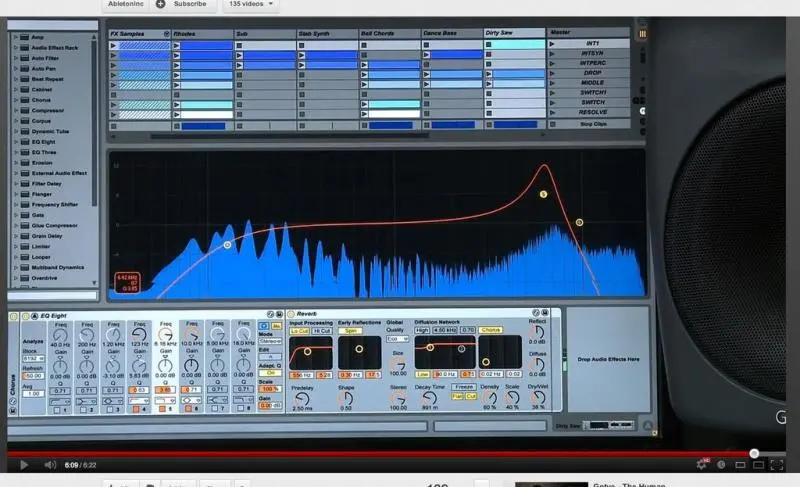
Task: Expand the Compressor folder in the browser
Action: pos(16,110)
